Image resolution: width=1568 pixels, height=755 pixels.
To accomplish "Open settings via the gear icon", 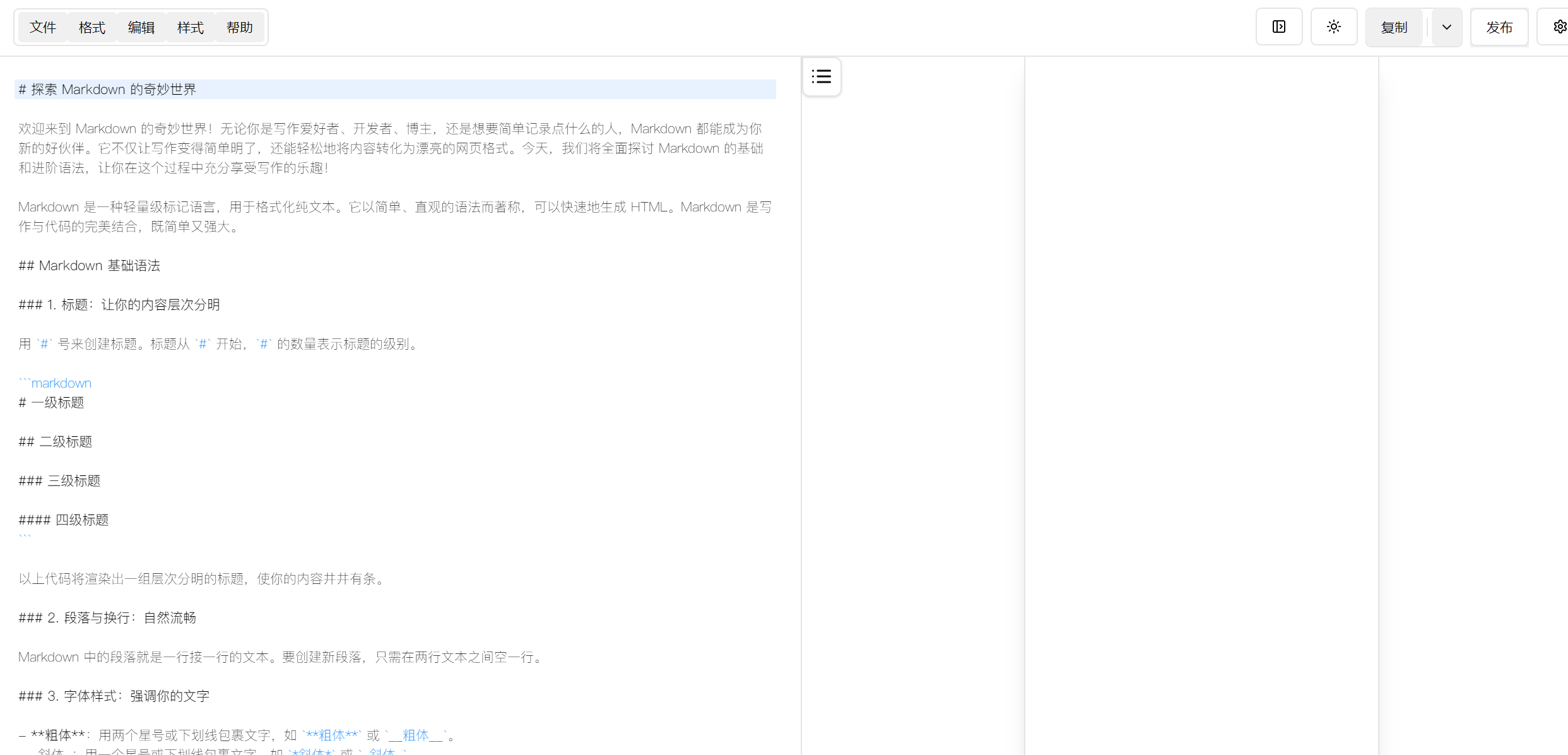I will pos(1559,27).
